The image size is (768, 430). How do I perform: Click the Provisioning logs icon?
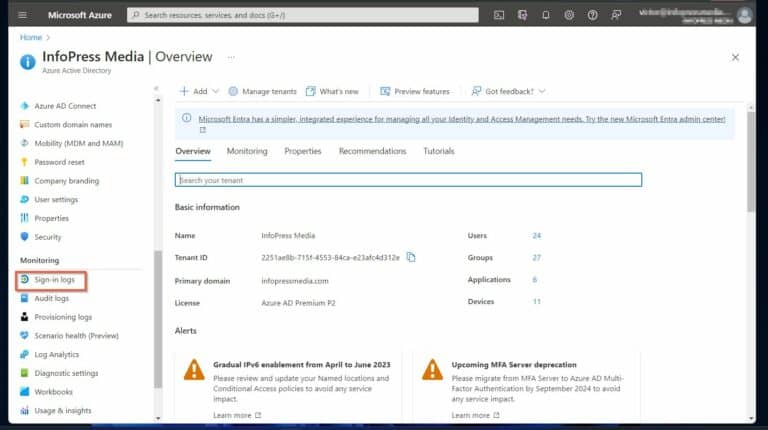coord(24,317)
